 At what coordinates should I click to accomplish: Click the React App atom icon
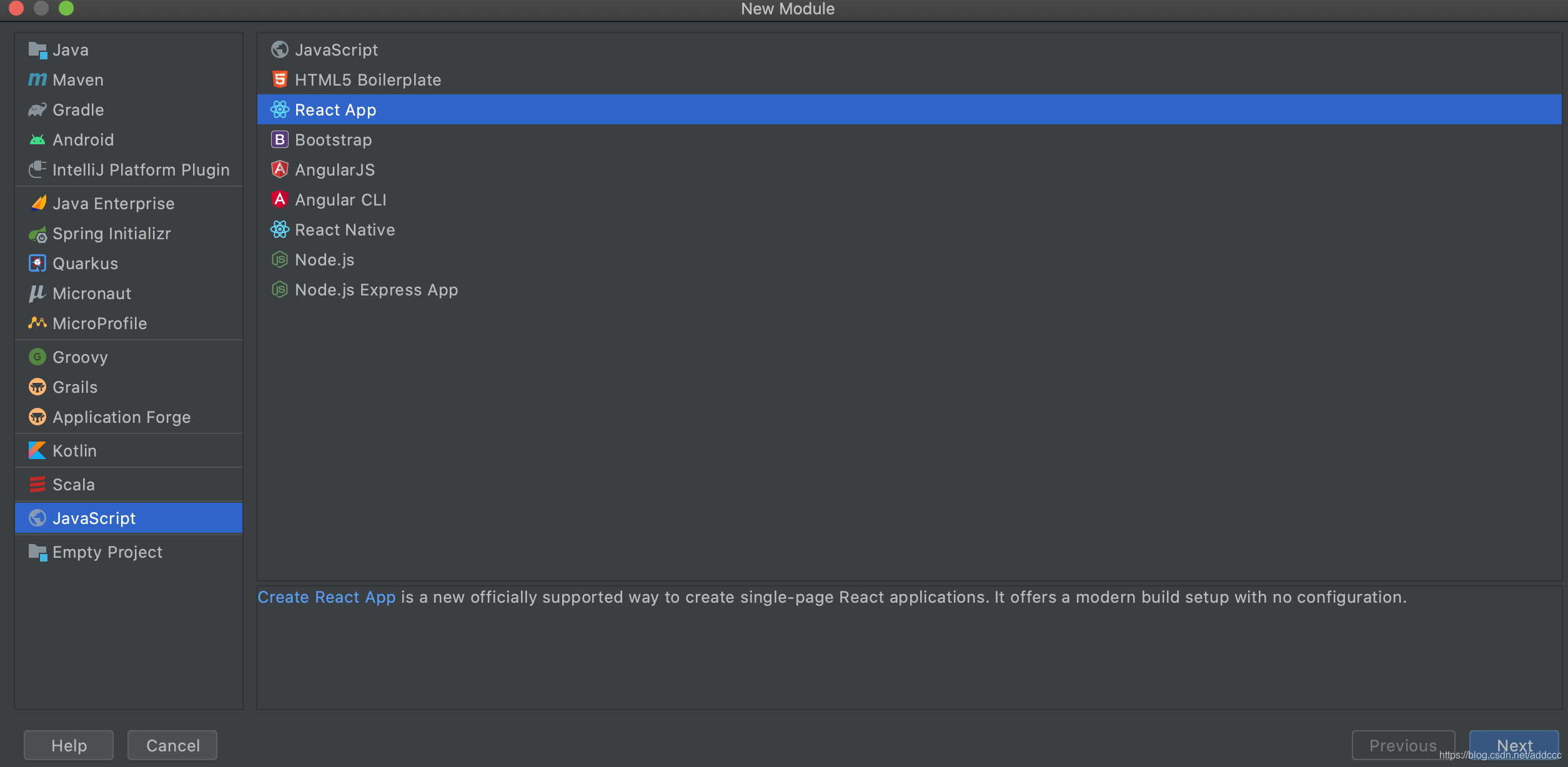(280, 109)
